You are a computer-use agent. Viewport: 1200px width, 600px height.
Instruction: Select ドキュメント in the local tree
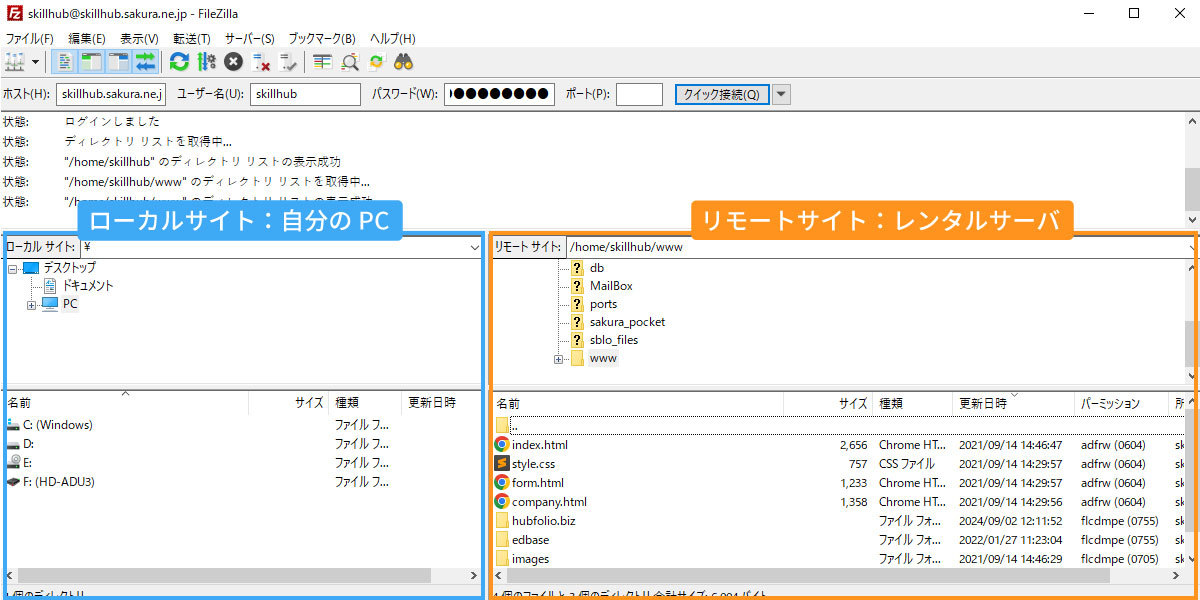coord(88,286)
